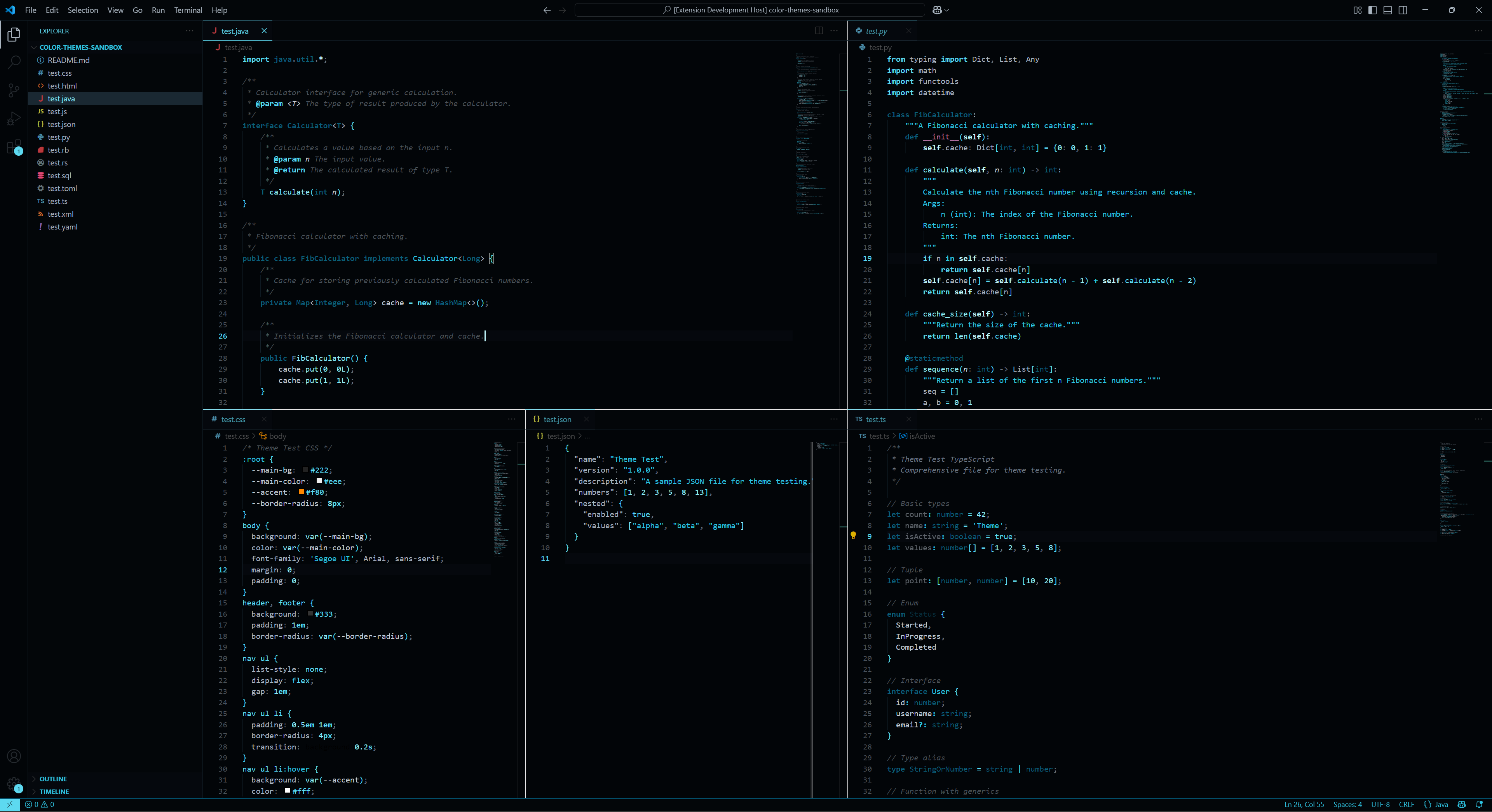Expand the OUTLINE section
The width and height of the screenshot is (1492, 812).
coord(53,779)
